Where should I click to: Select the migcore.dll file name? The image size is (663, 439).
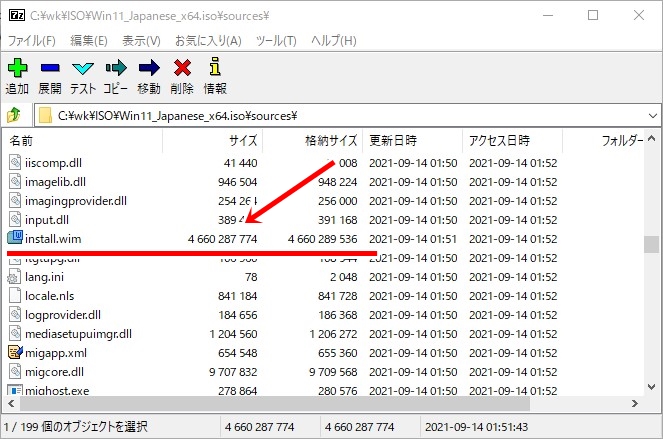point(54,372)
